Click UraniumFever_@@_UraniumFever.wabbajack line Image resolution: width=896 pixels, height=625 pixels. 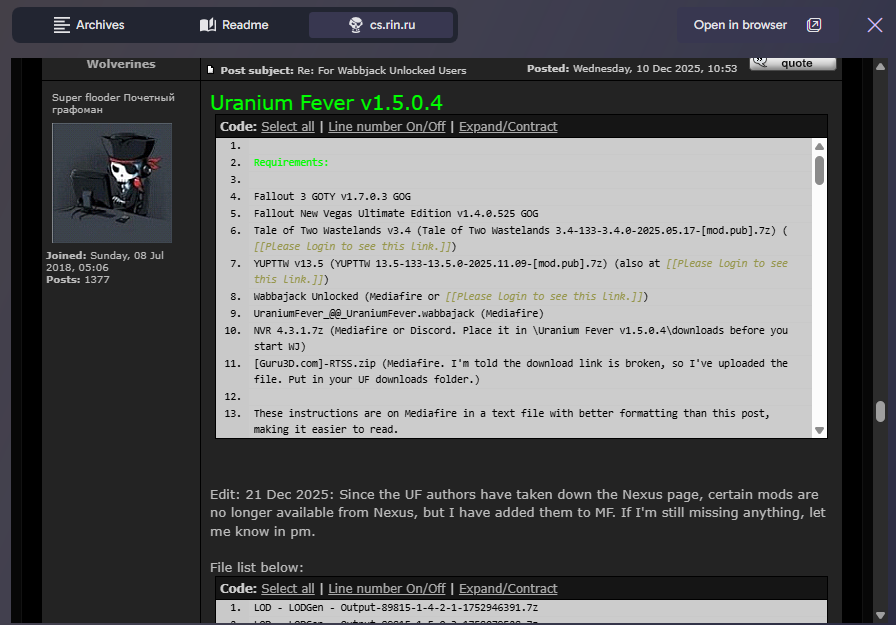[398, 314]
